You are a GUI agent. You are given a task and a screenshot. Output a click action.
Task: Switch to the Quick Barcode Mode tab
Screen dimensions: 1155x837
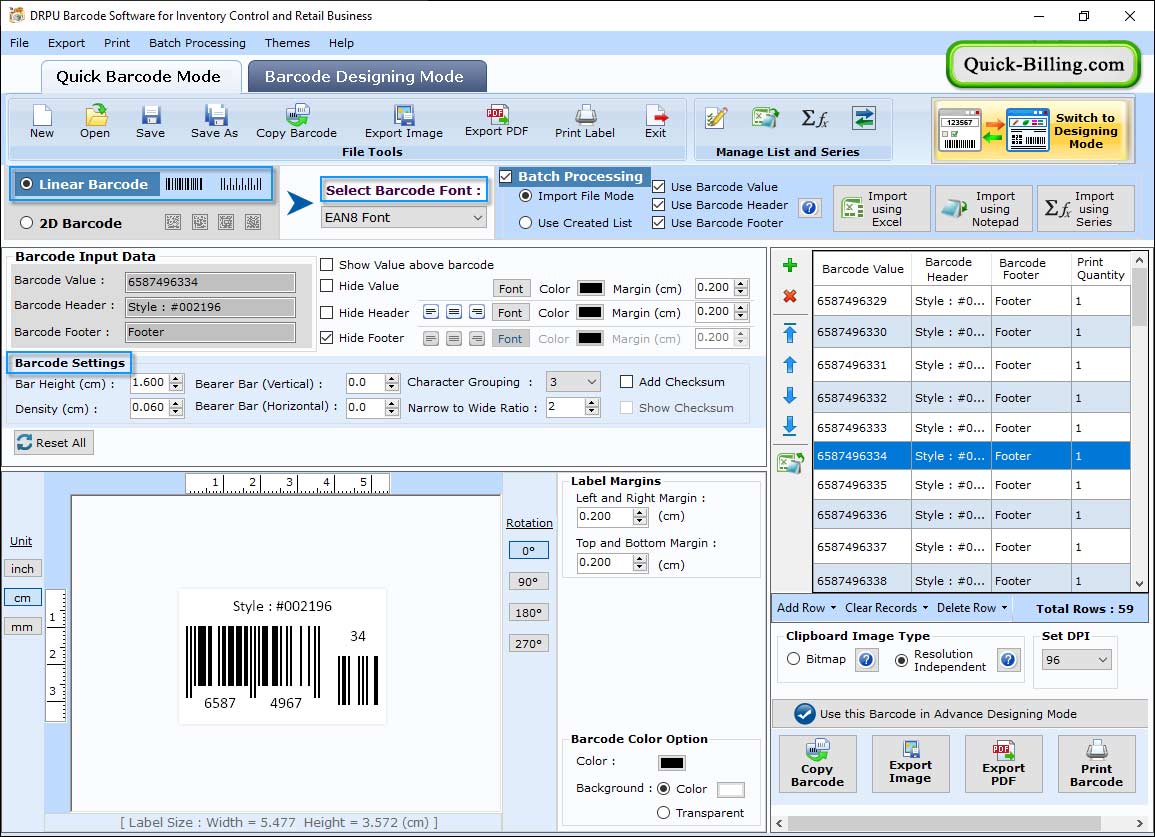pos(140,77)
